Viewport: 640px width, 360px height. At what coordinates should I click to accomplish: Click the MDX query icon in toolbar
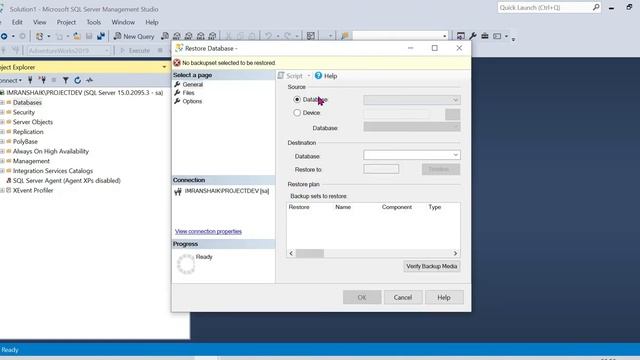177,36
